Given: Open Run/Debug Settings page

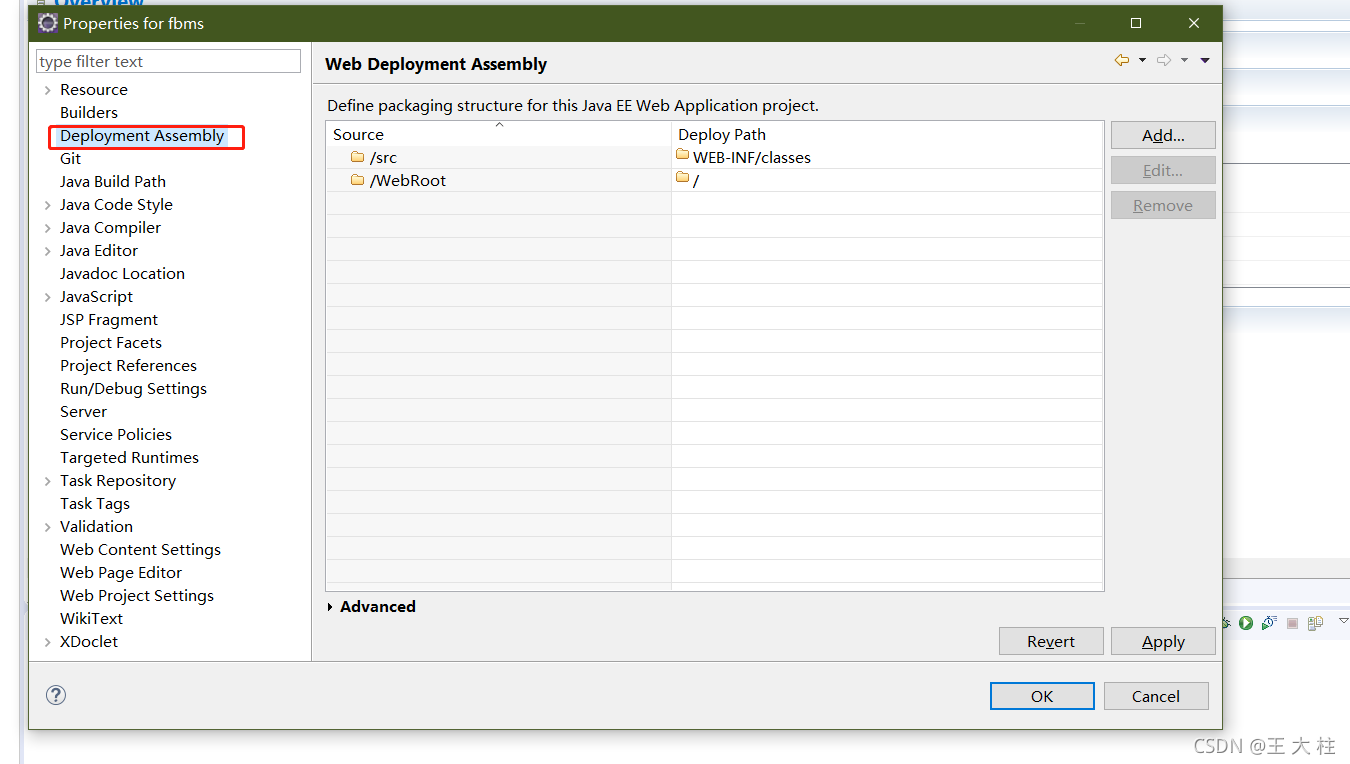Looking at the screenshot, I should 133,388.
